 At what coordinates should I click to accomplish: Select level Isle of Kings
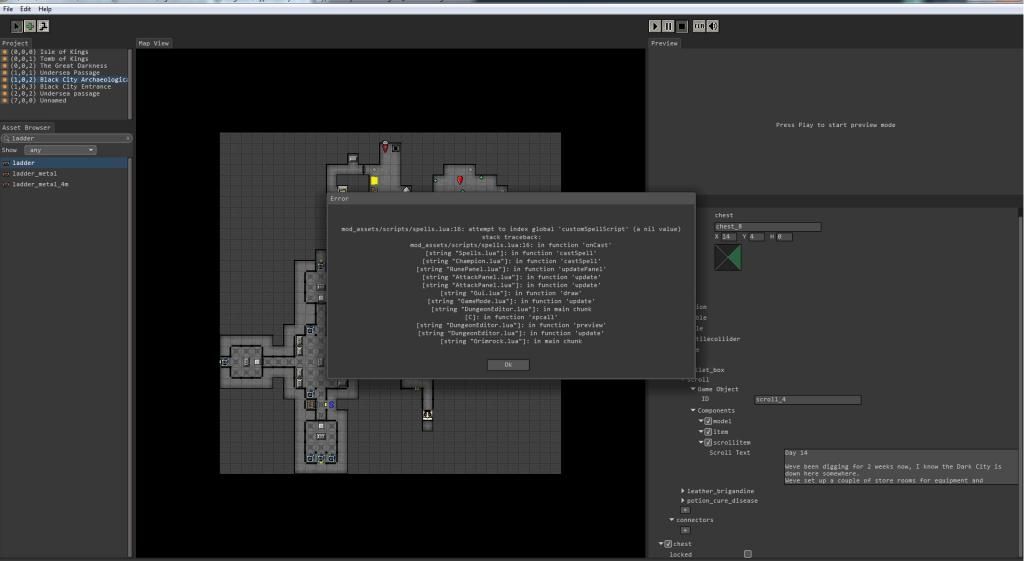(64, 52)
